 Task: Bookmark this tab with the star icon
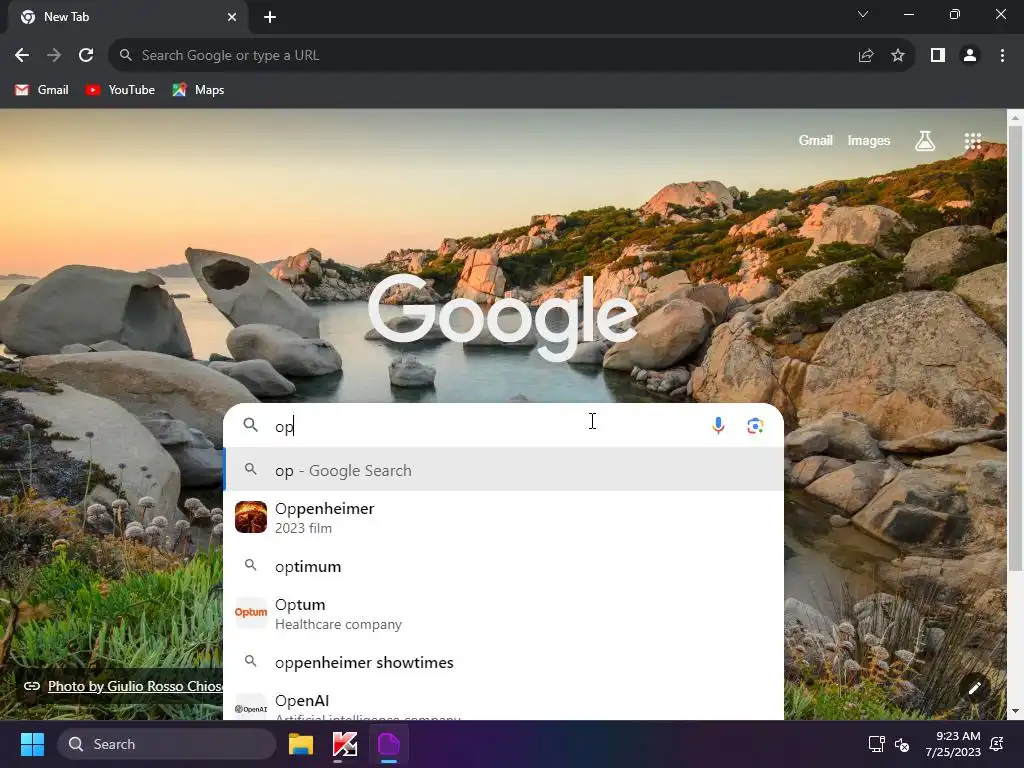pos(898,56)
